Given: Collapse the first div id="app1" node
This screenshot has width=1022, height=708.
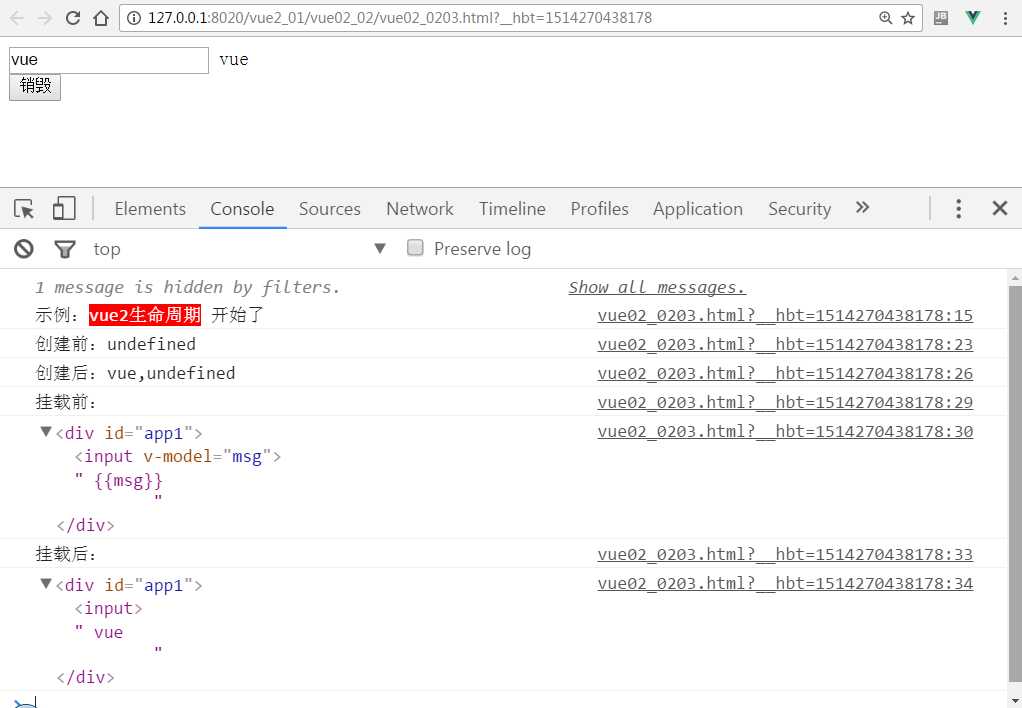Looking at the screenshot, I should (x=46, y=432).
